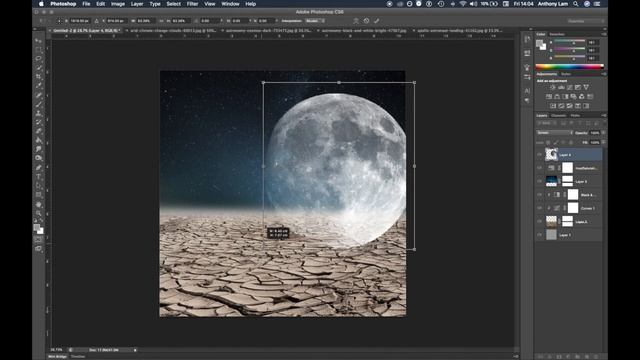Viewport: 640px width, 360px height.
Task: Open the Color panel flyout menu
Action: click(604, 34)
